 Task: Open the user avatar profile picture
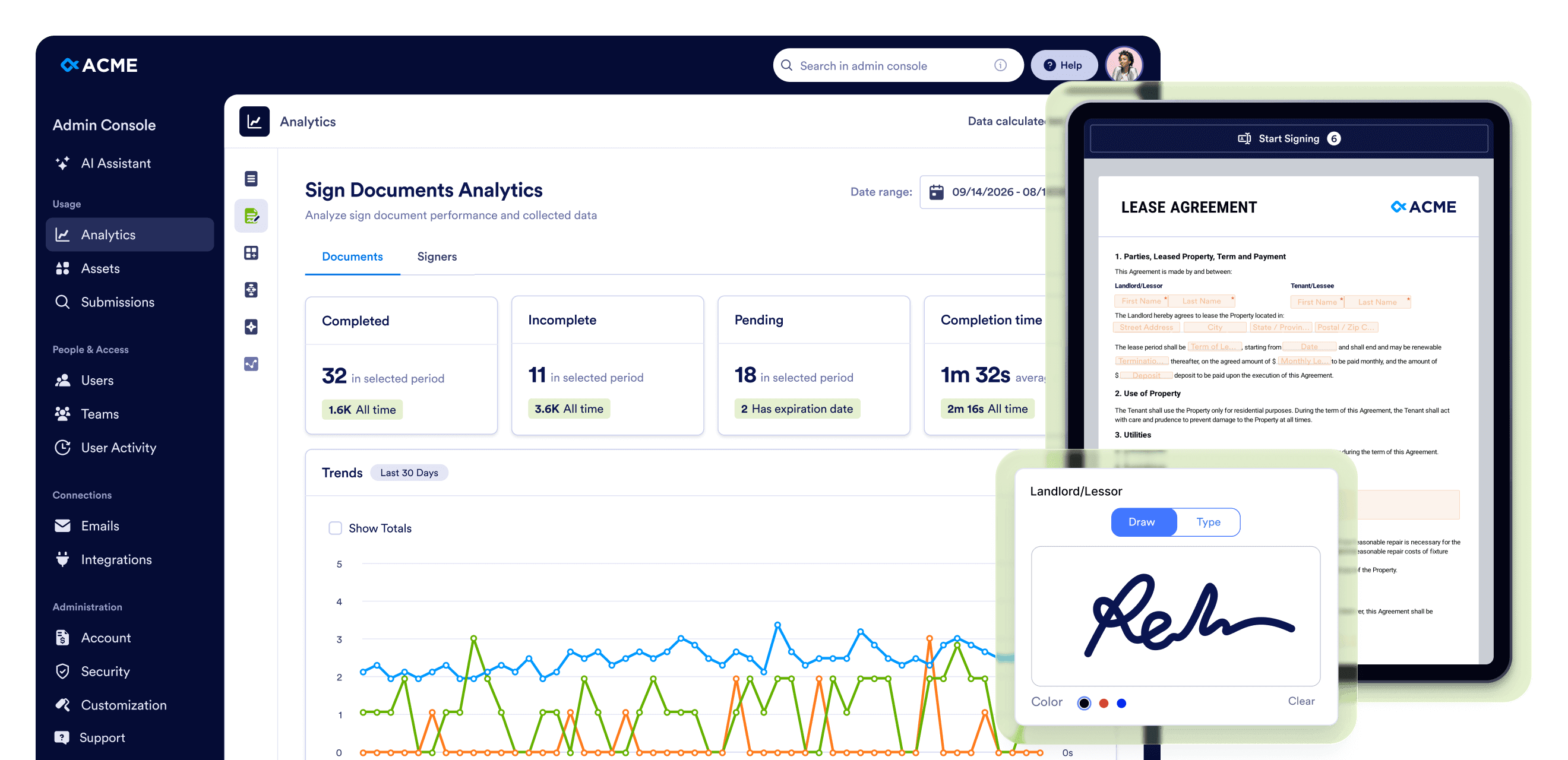point(1124,65)
